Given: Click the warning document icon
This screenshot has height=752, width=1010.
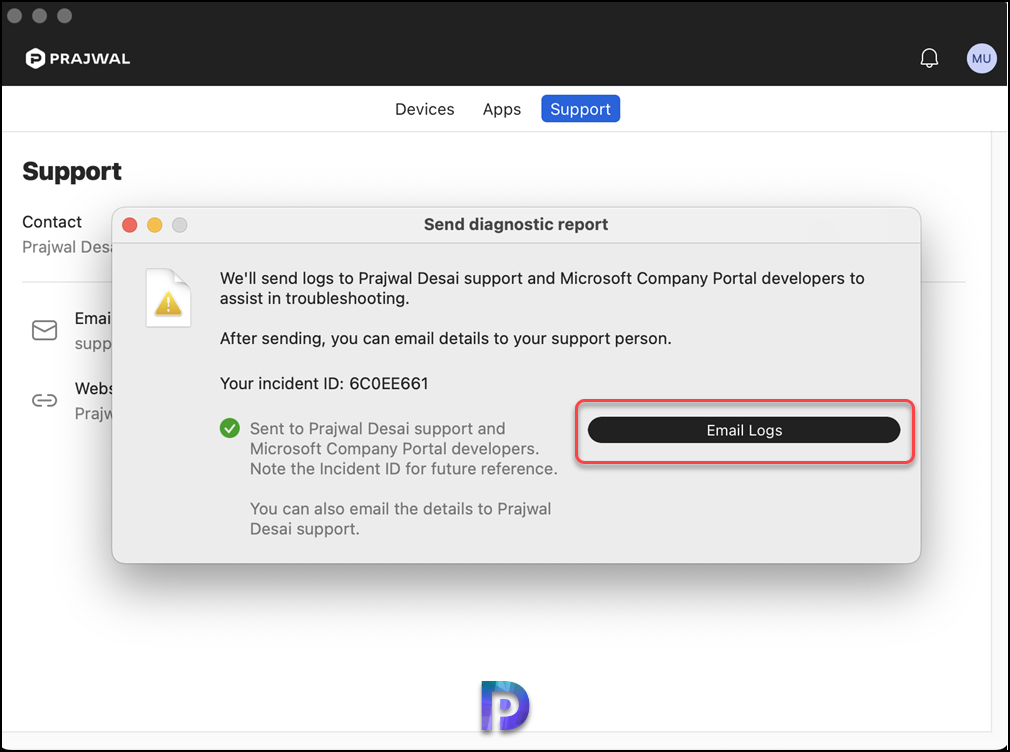Looking at the screenshot, I should pos(168,298).
